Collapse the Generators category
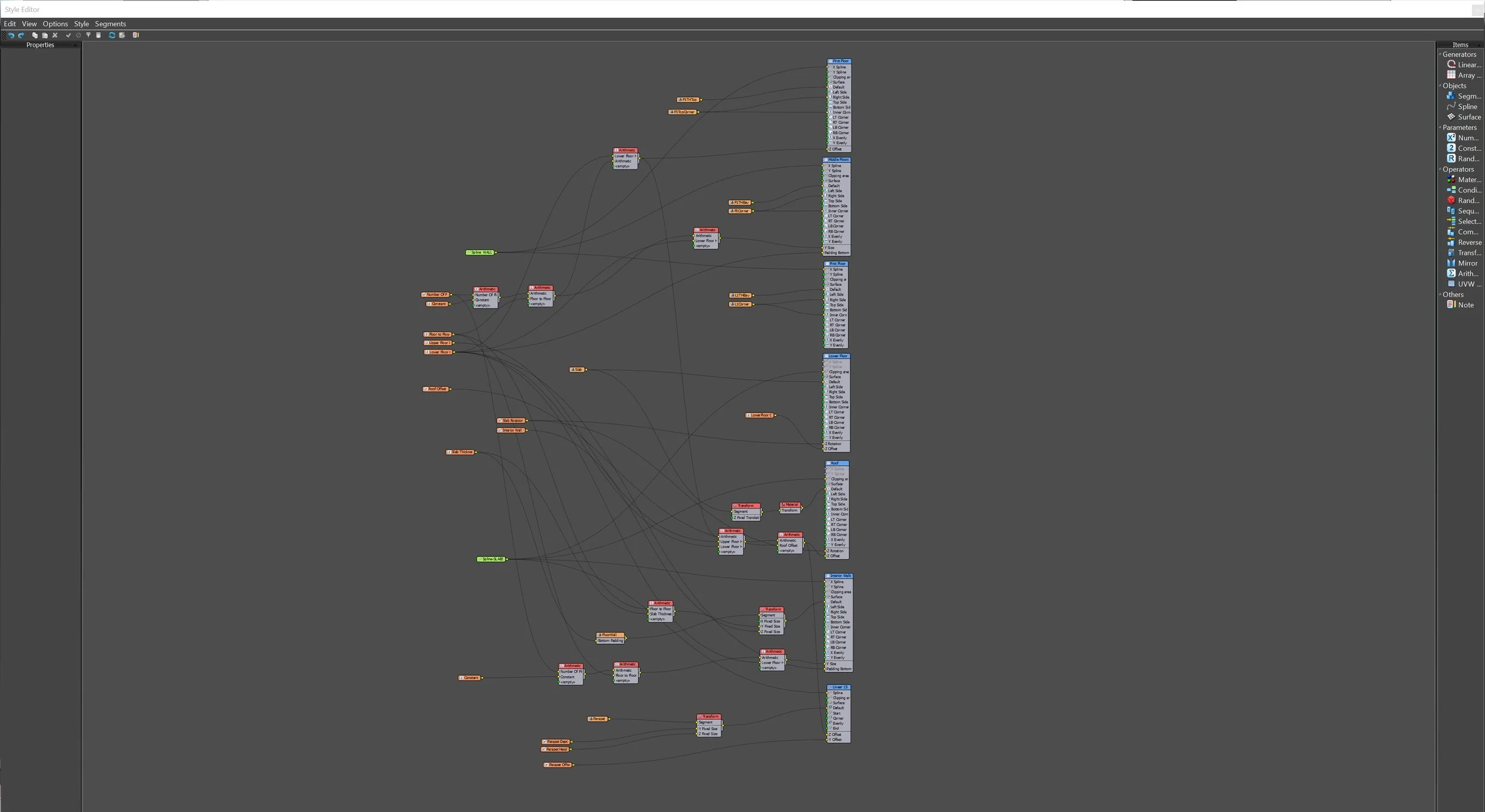This screenshot has width=1485, height=812. coord(1440,54)
